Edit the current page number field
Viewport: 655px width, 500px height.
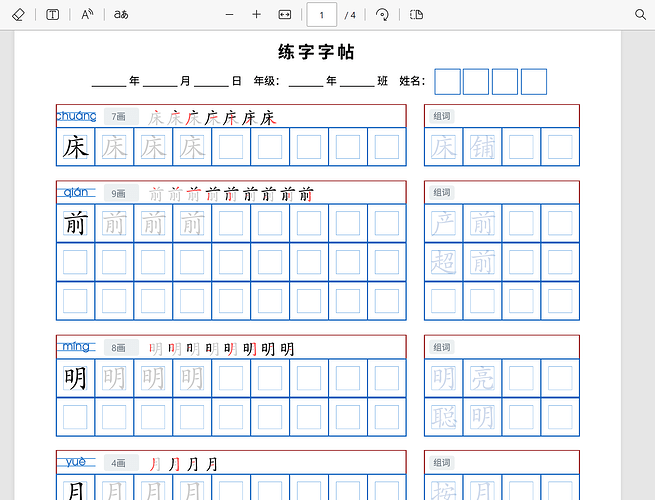click(322, 15)
